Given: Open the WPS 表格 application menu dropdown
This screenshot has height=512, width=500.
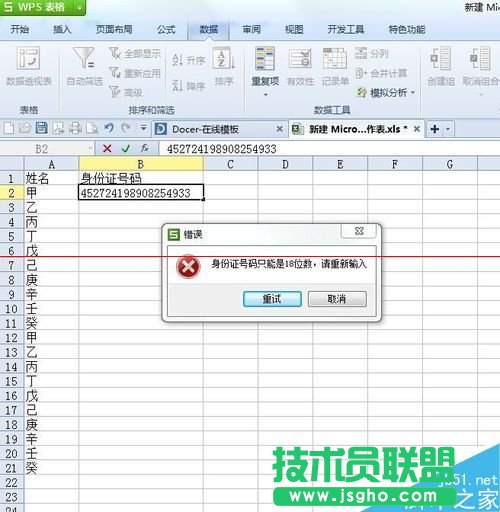Looking at the screenshot, I should point(79,7).
